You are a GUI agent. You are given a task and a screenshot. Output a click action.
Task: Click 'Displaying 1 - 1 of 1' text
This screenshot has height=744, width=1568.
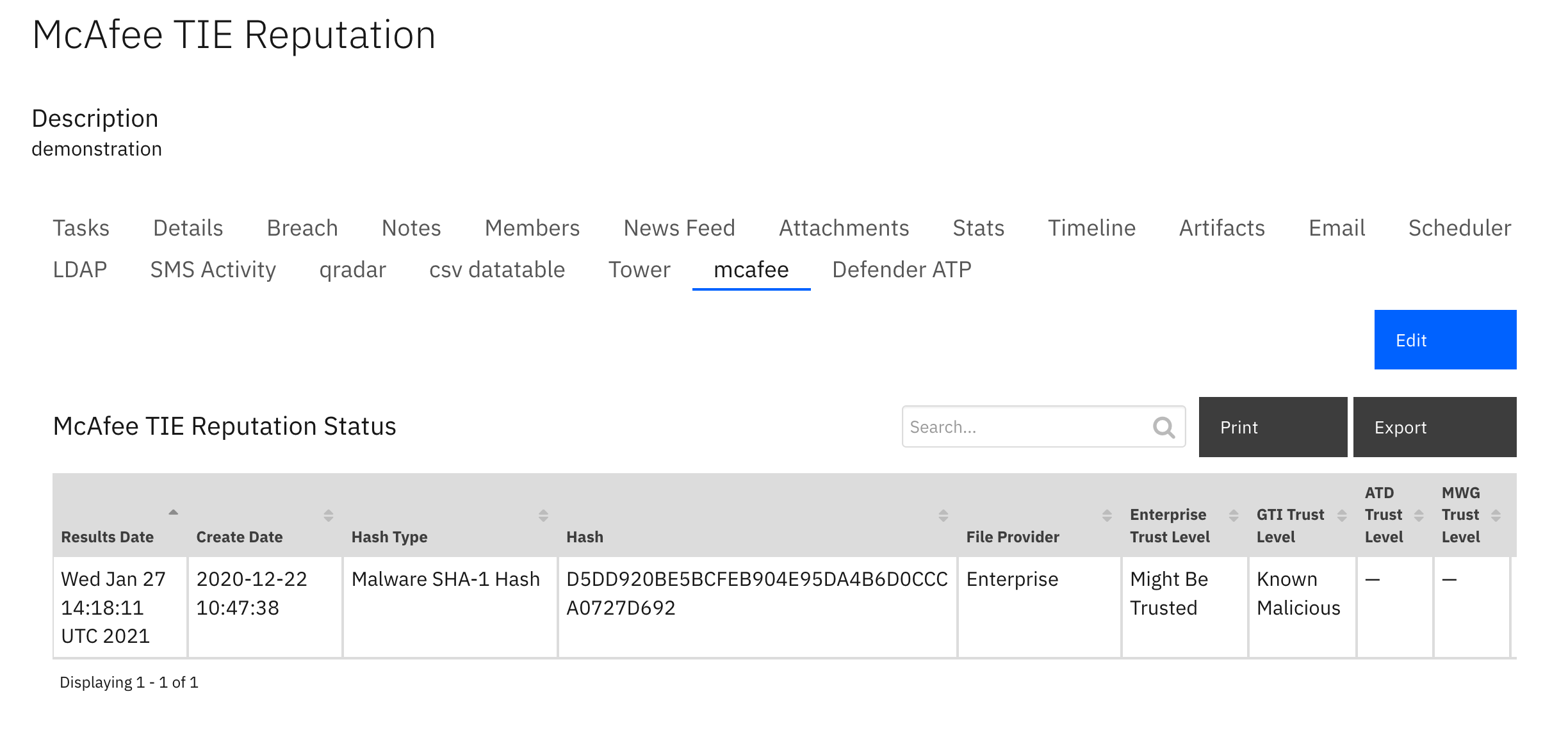tap(129, 683)
